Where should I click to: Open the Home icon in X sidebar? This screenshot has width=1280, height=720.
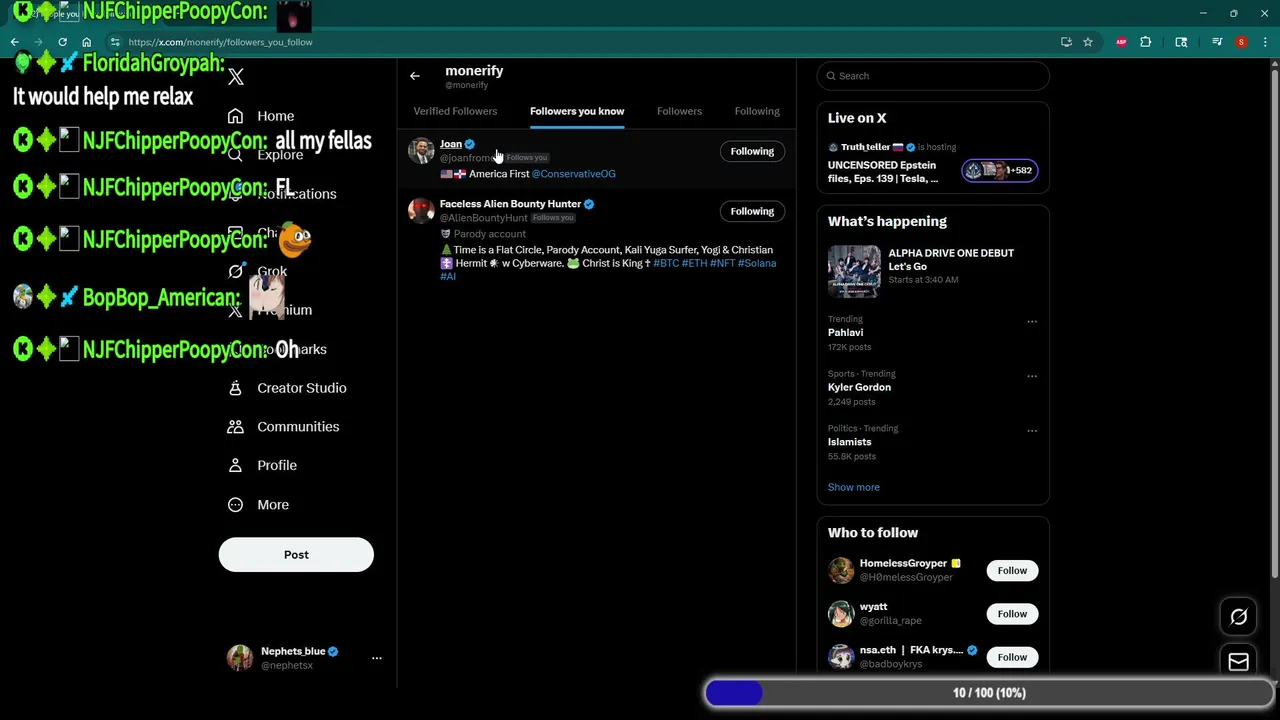coord(235,116)
